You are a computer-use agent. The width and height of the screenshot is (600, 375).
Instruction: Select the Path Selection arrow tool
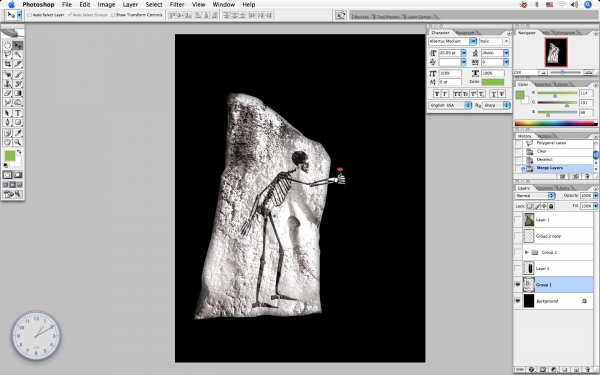(x=7, y=112)
